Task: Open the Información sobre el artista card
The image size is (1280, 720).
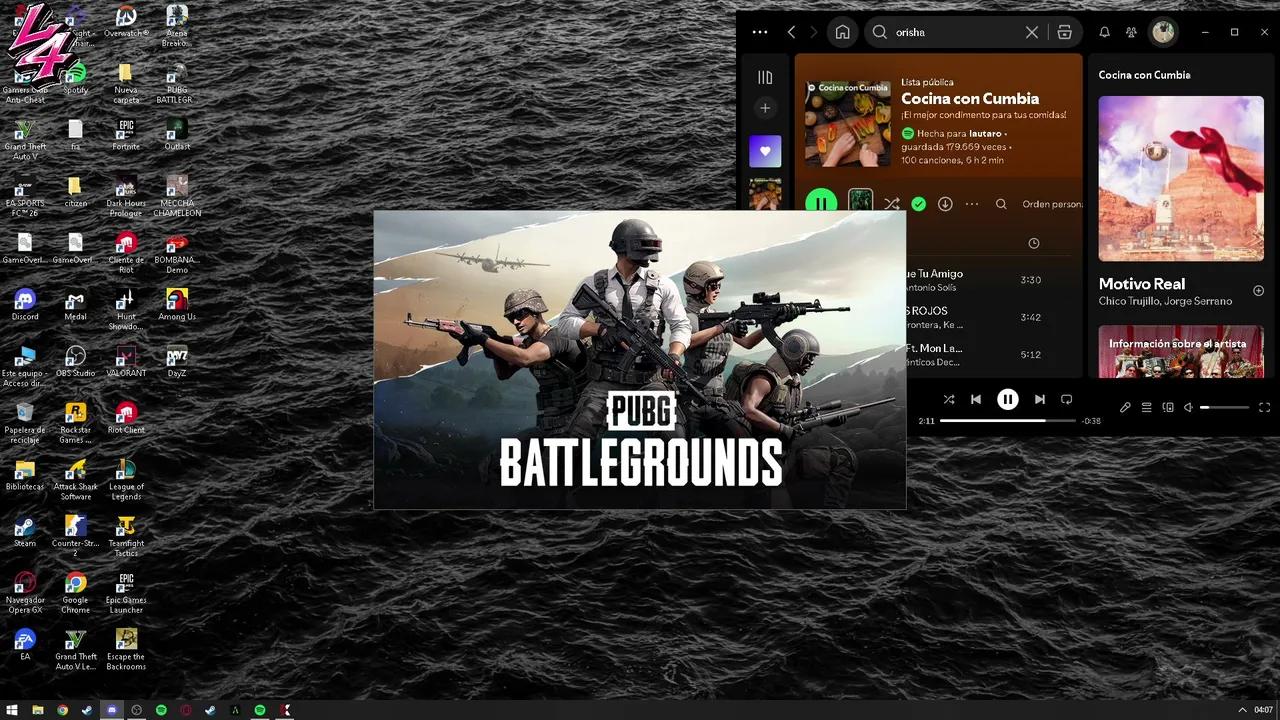Action: (1181, 351)
